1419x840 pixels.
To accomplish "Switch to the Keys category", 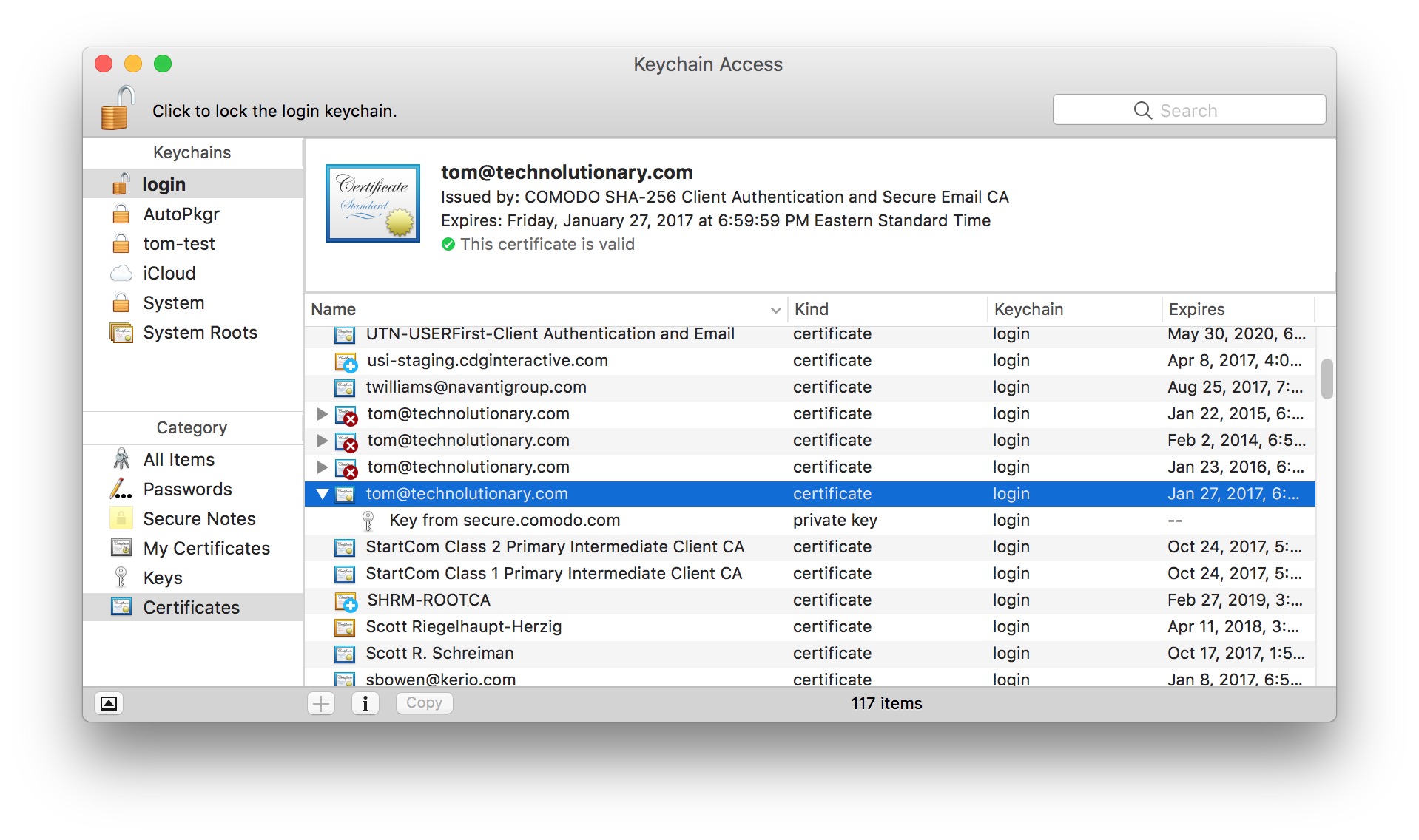I will pyautogui.click(x=163, y=578).
